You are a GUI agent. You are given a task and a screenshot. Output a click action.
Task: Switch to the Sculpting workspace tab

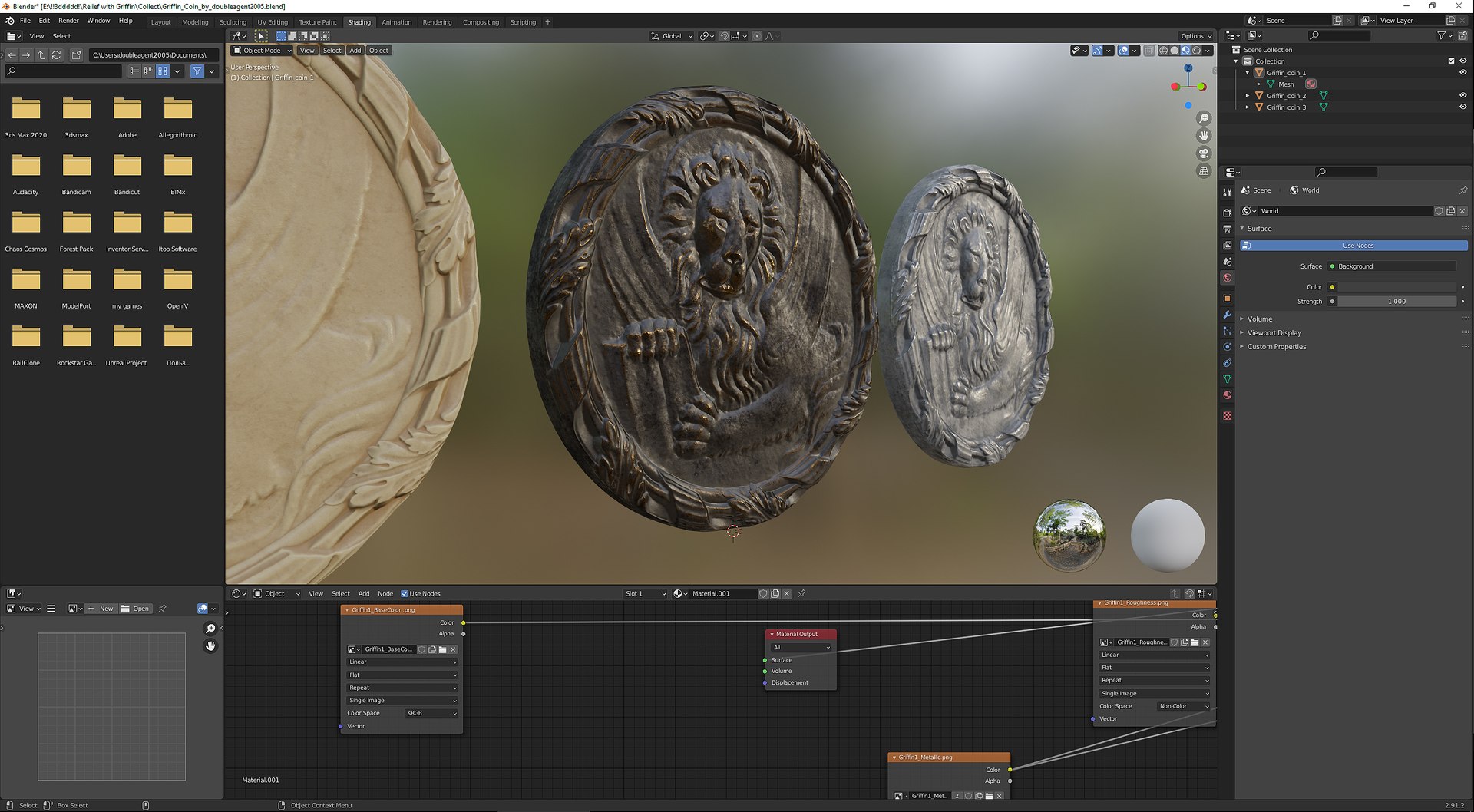pos(233,22)
